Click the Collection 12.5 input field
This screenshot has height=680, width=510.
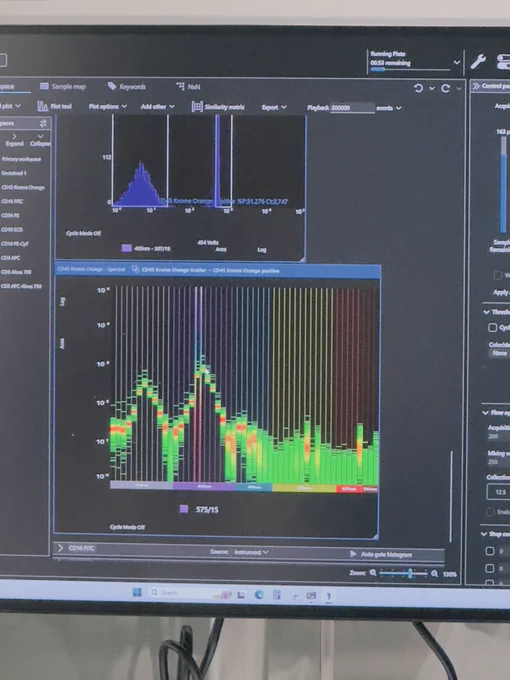coord(498,492)
